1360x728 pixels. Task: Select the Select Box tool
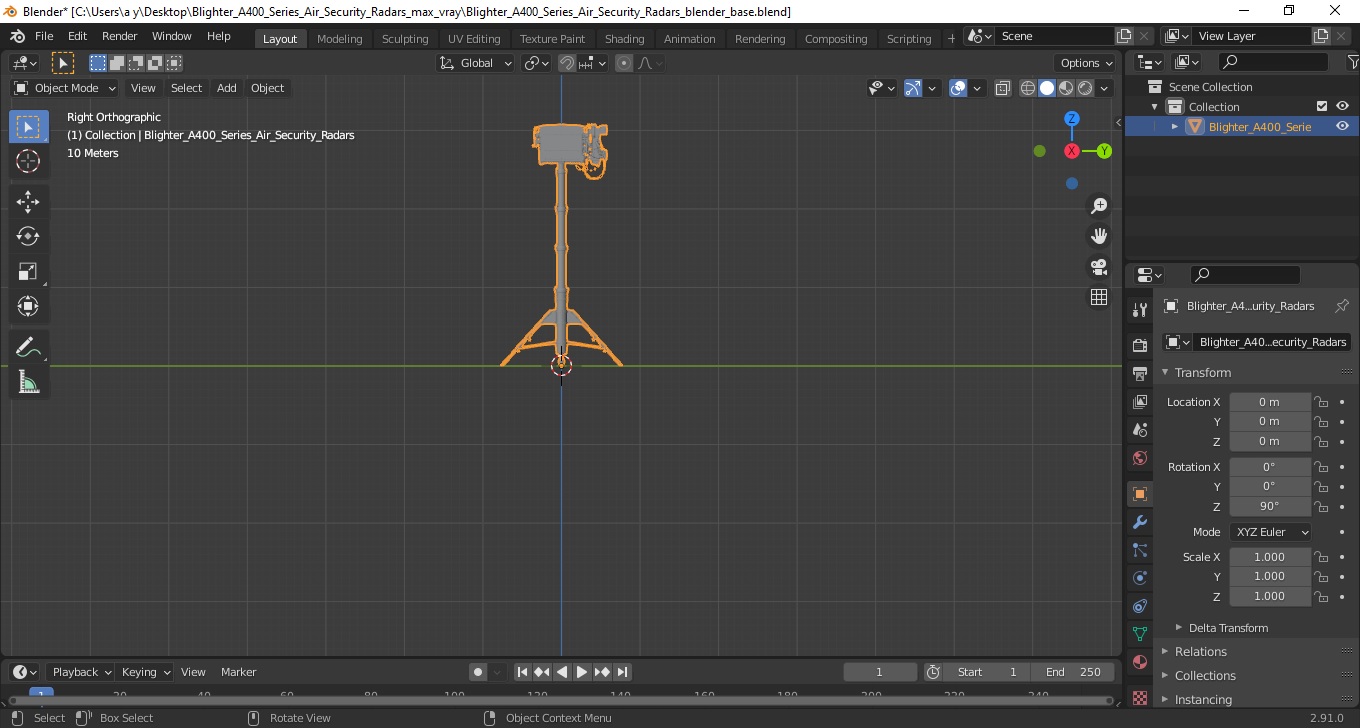click(x=28, y=127)
